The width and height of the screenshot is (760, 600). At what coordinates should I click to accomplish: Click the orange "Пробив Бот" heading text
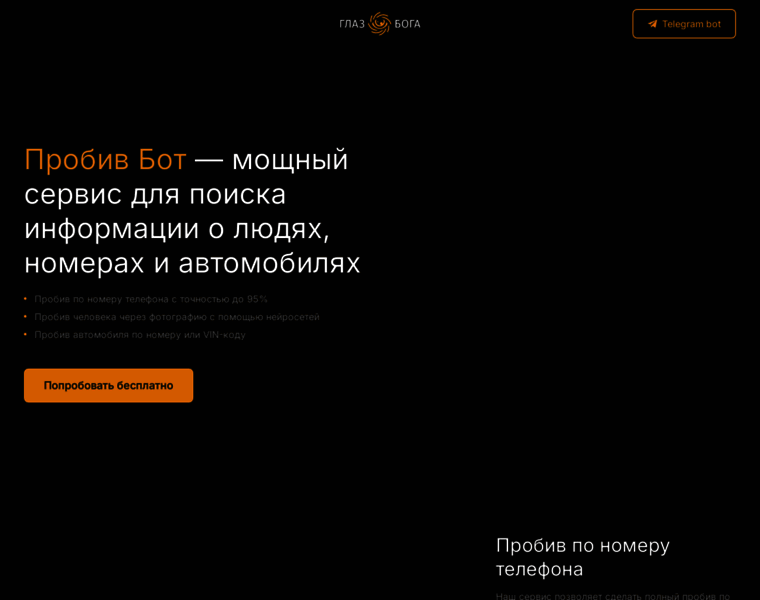pyautogui.click(x=105, y=159)
